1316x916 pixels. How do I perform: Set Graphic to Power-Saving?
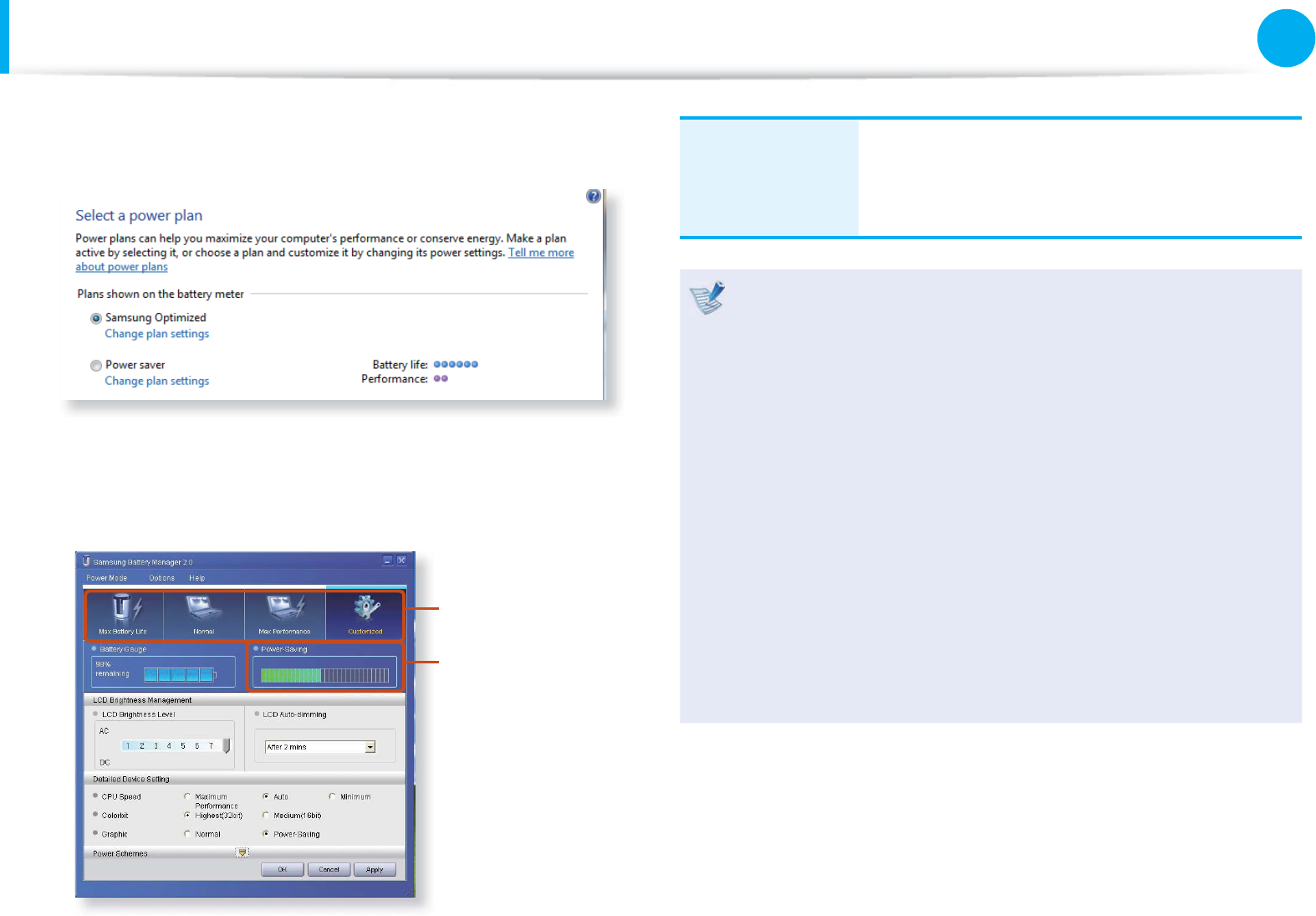coord(266,834)
